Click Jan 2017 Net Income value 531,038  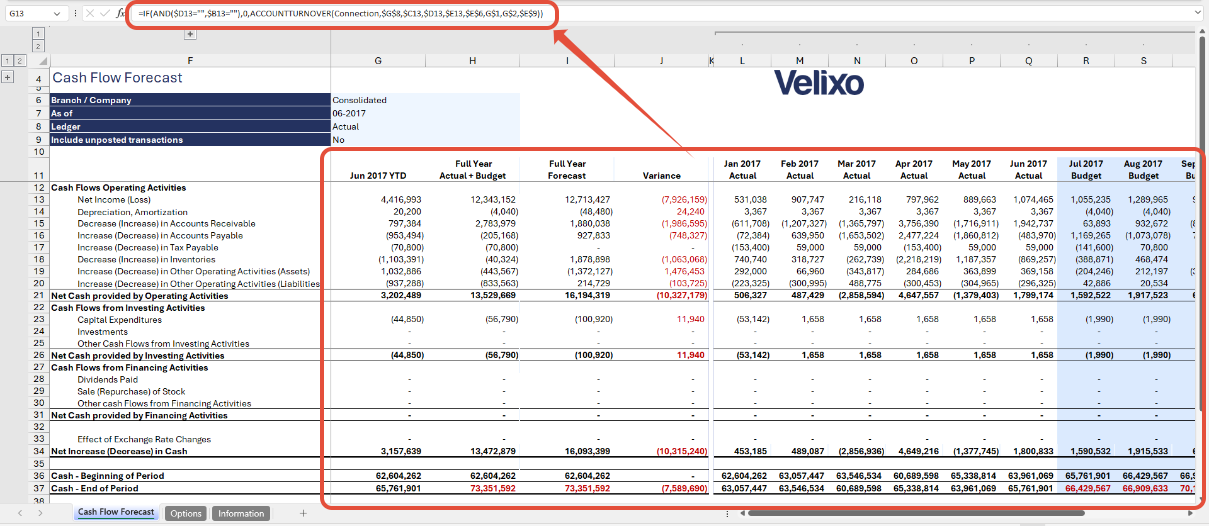(x=752, y=199)
